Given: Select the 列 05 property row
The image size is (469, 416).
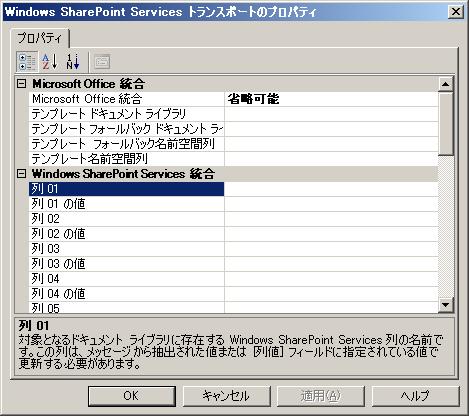Looking at the screenshot, I should [127, 308].
